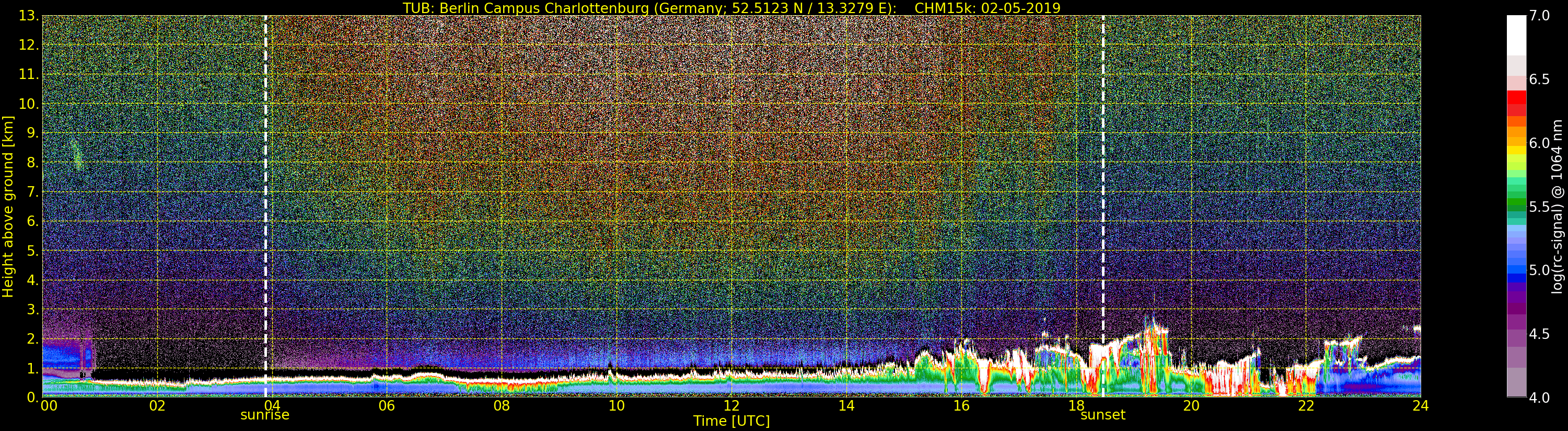Screen dimensions: 1568x431
Task: Click the colorbar tick value 4.0
Action: point(1539,398)
